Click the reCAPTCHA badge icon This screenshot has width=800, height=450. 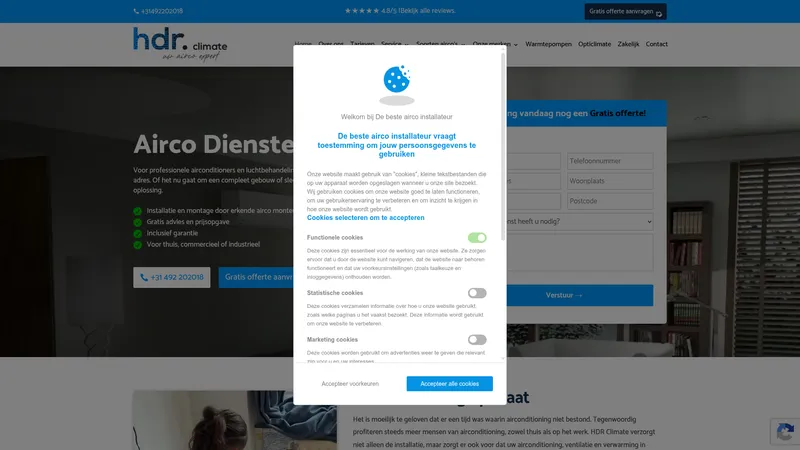coord(785,432)
